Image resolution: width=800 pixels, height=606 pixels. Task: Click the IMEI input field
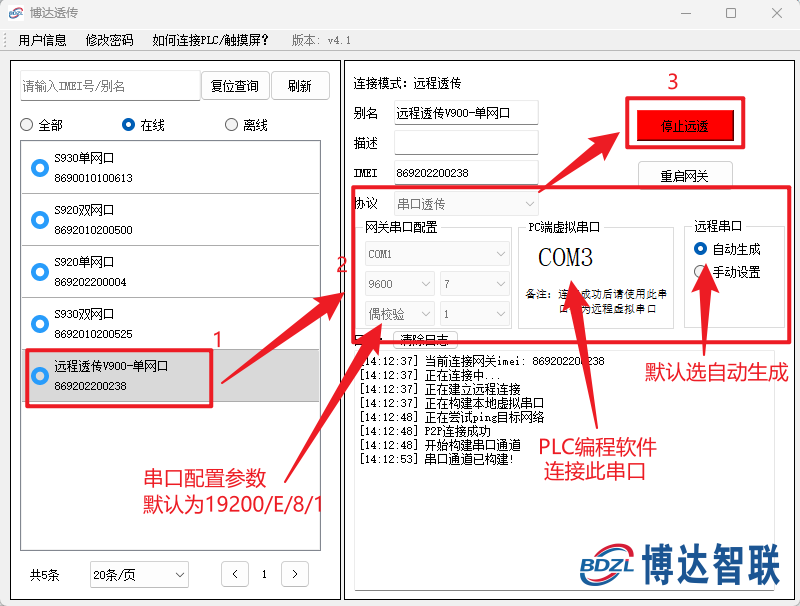point(466,173)
